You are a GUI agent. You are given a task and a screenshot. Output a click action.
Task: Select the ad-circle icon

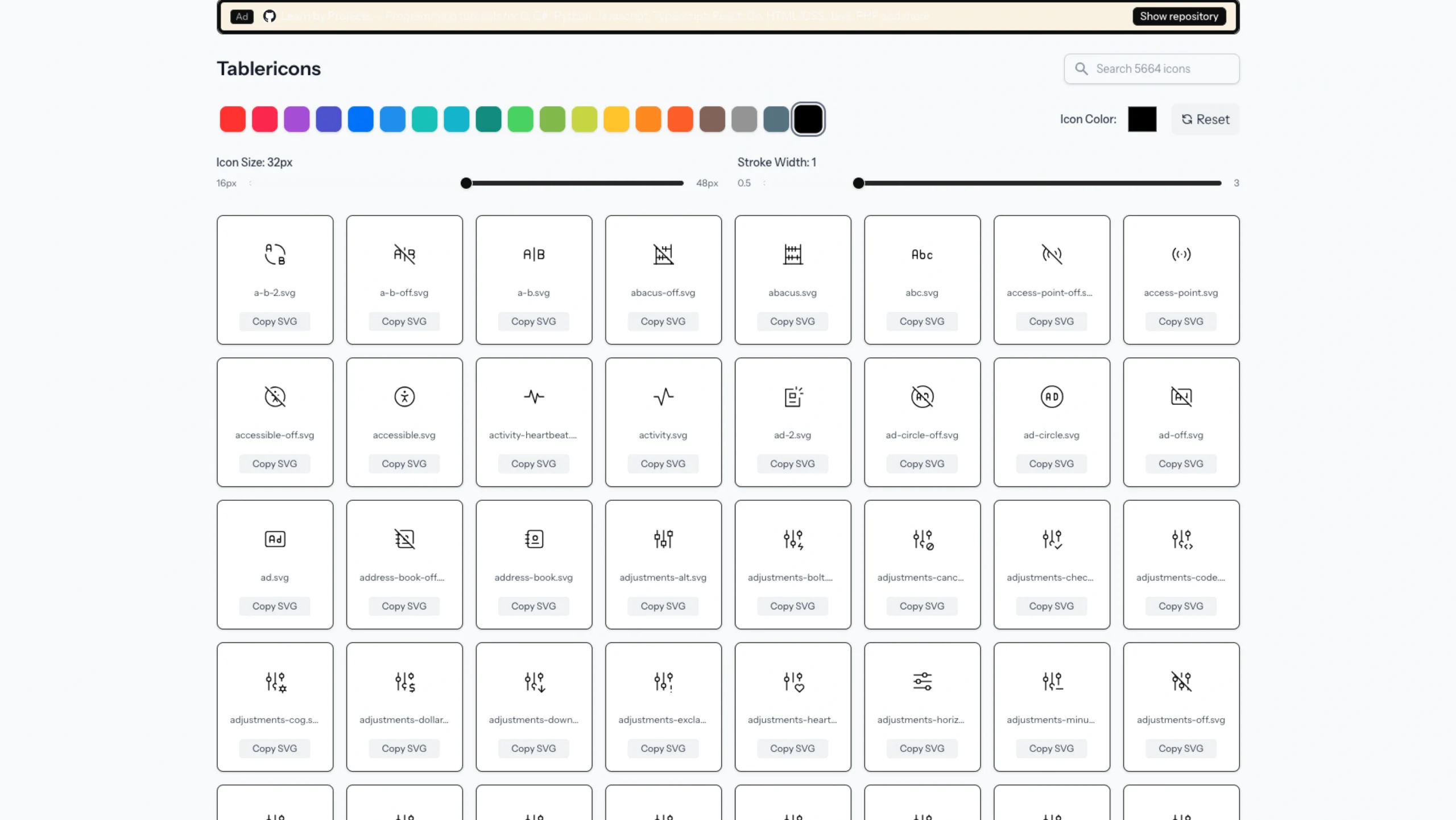pos(1051,397)
